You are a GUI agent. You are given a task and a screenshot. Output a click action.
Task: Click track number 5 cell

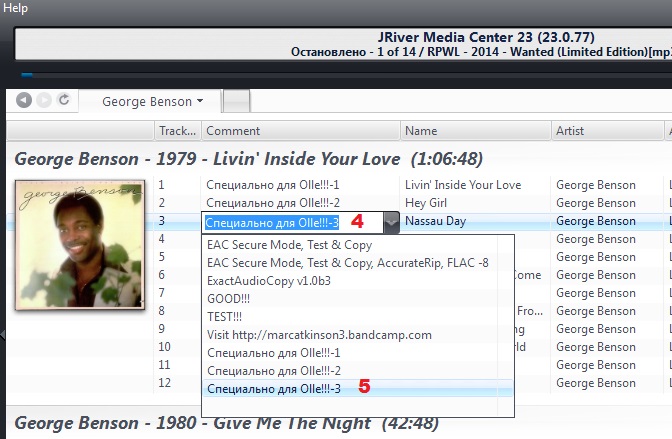click(161, 257)
